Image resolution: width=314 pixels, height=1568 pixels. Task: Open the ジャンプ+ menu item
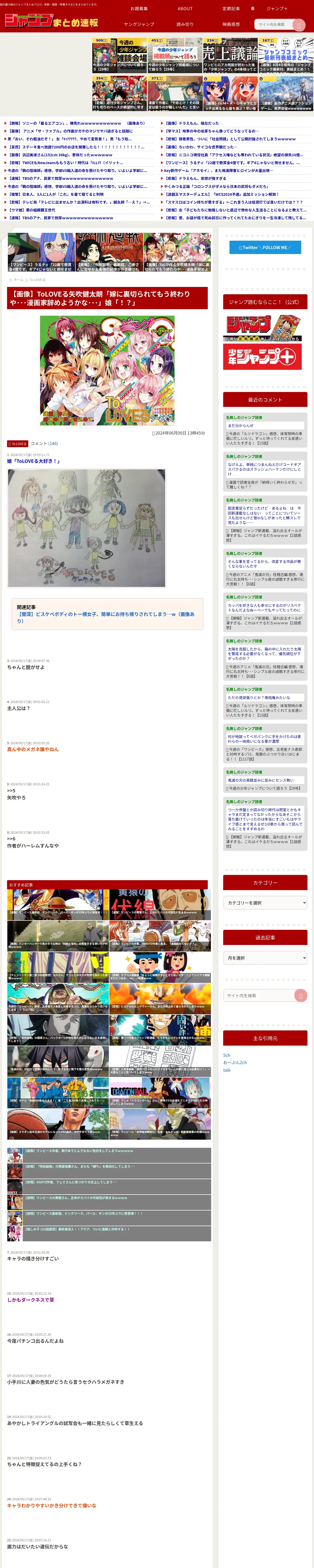tap(277, 9)
